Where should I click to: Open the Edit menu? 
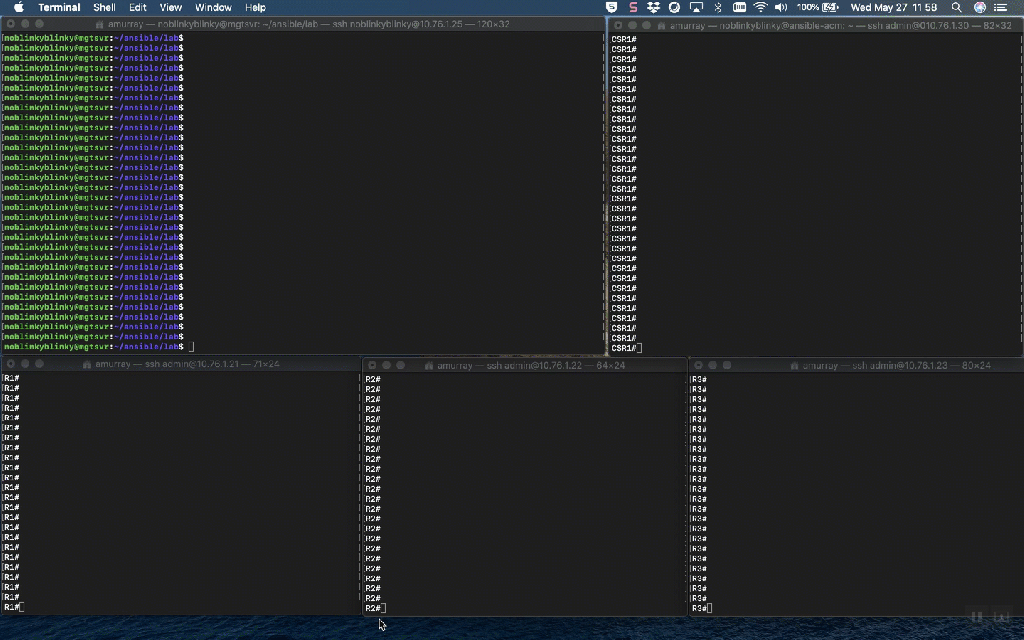pos(138,7)
